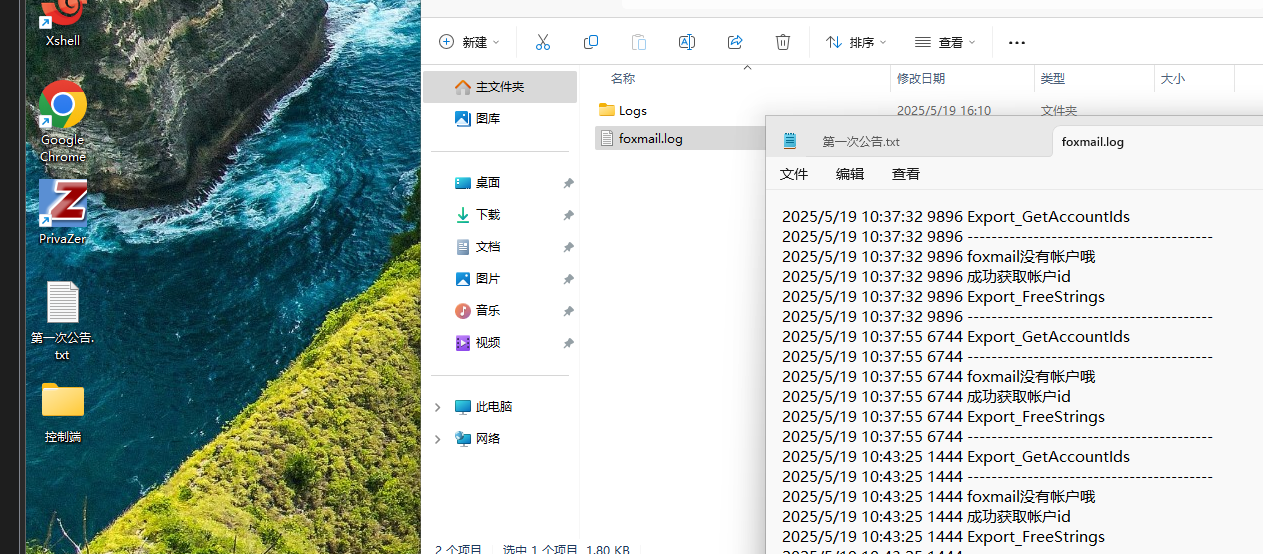This screenshot has height=554, width=1263.
Task: Click the 10:37:32 foxmail没有帐户哦 log line
Action: coord(939,257)
